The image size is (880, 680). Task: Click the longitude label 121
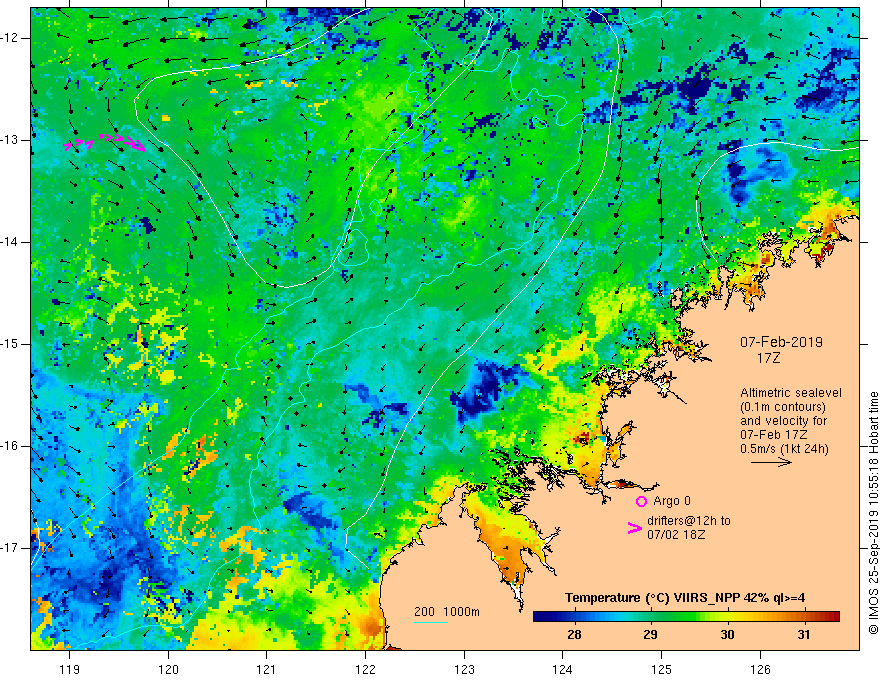[267, 669]
